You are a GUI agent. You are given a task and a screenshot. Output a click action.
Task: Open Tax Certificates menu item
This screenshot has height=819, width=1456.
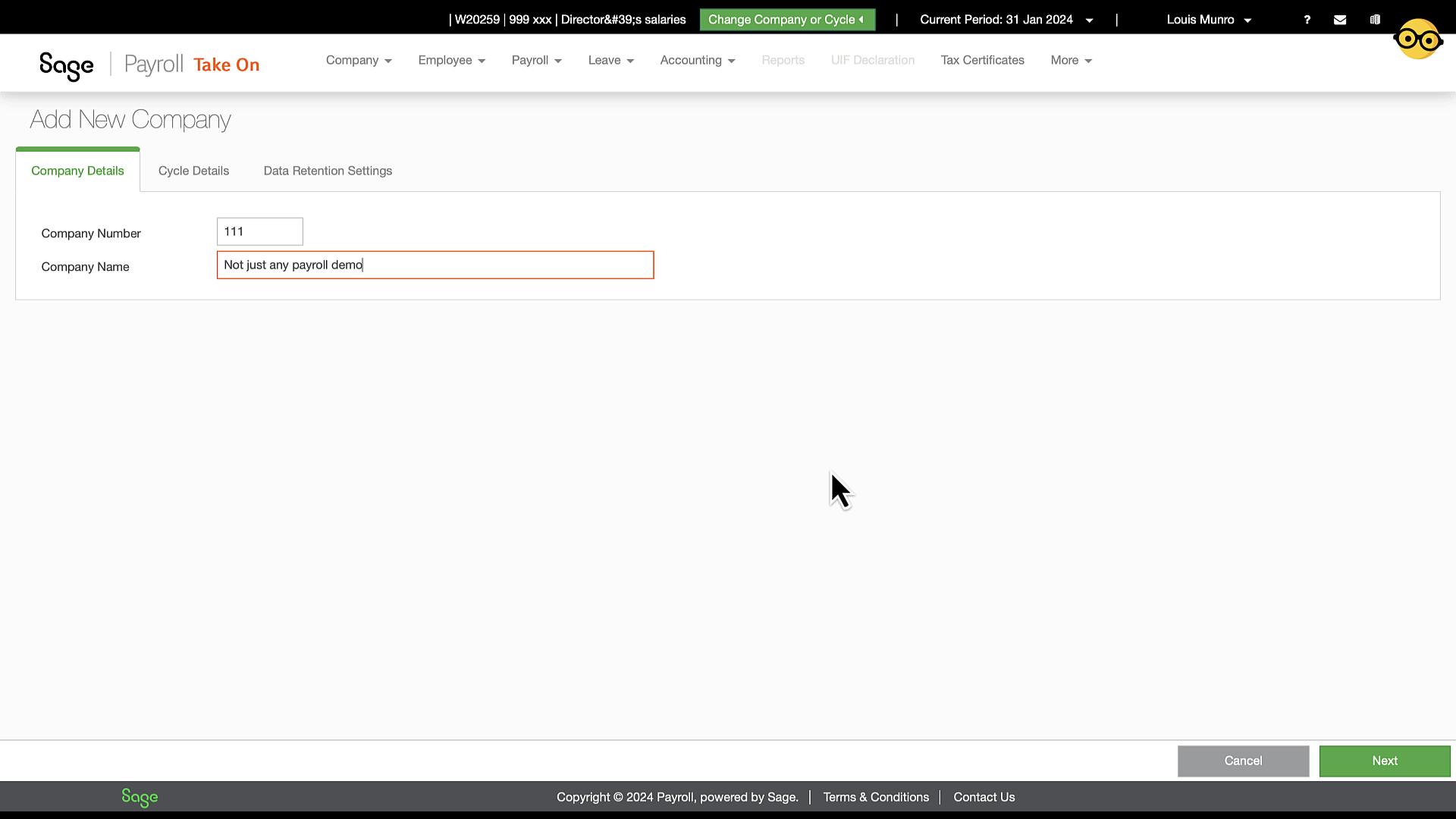(983, 61)
